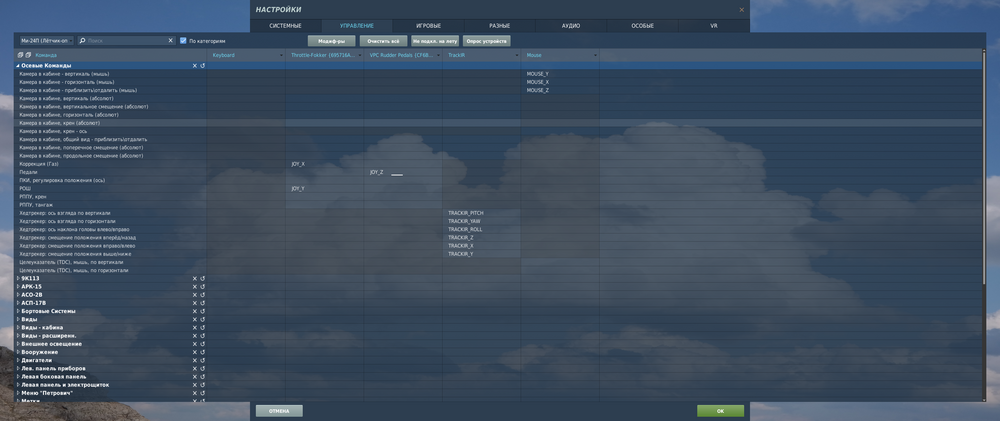This screenshot has width=1000, height=421.
Task: Click the Очистить всё button
Action: [x=383, y=41]
